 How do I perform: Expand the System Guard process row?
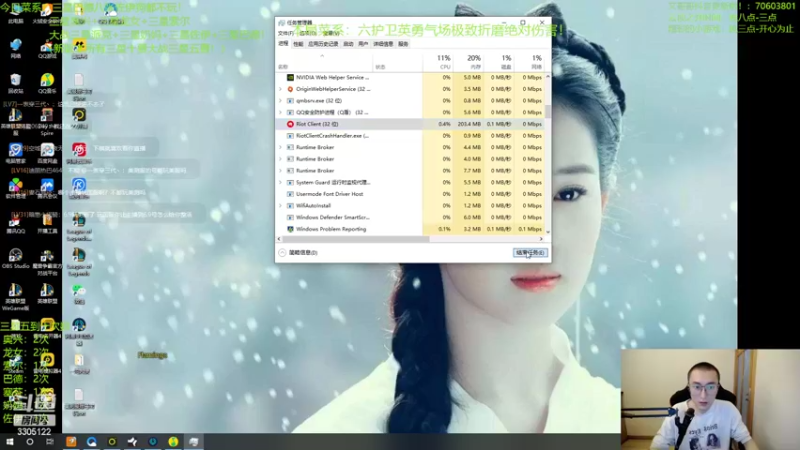(x=280, y=182)
